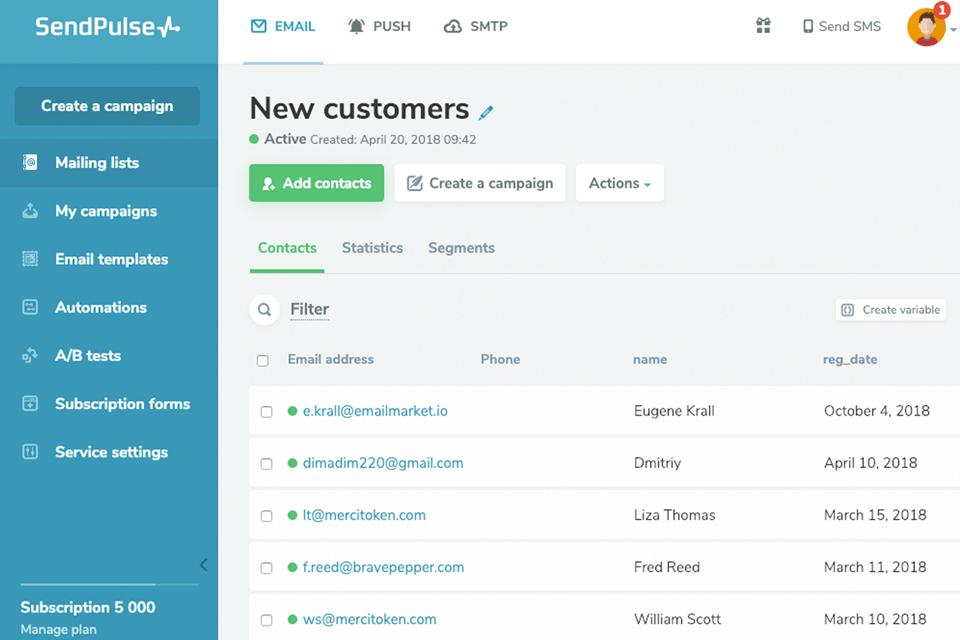Click the Subscription 5 000 plan label
Image resolution: width=960 pixels, height=640 pixels.
[x=88, y=607]
